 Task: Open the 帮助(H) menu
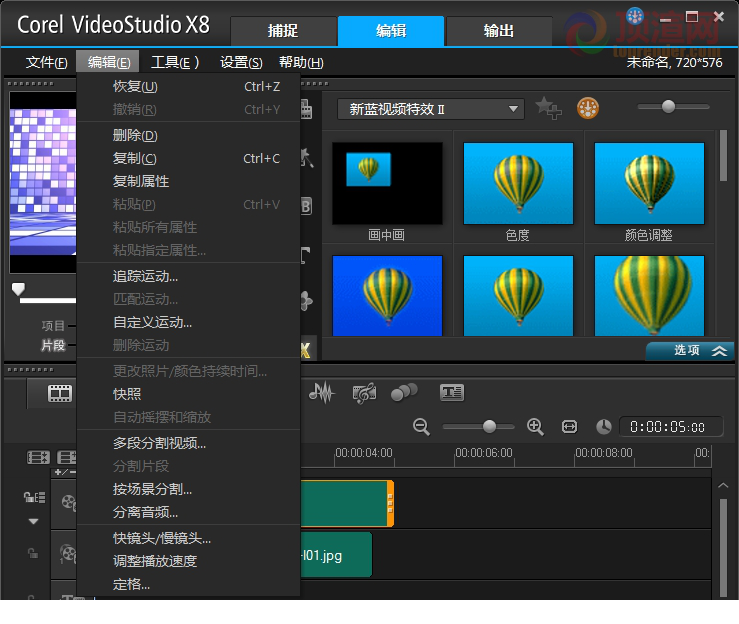coord(301,62)
